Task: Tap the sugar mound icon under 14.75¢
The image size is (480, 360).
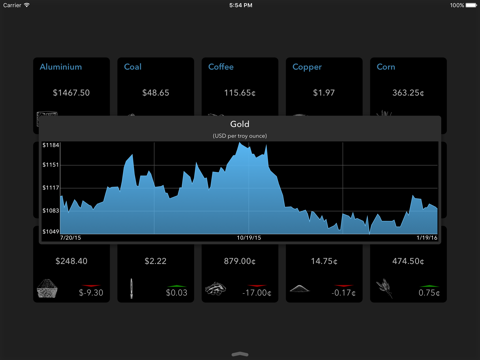Action: pos(299,288)
